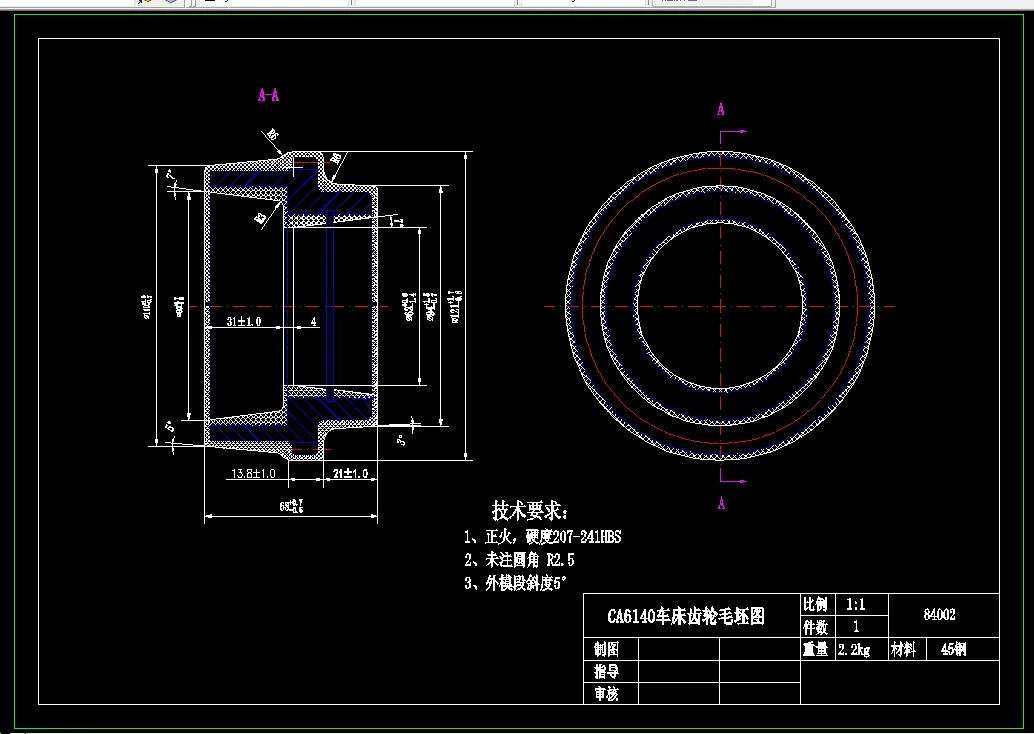Screen dimensions: 1034x734
Task: Click the ø121 outer diameter dimension text
Action: (x=456, y=307)
